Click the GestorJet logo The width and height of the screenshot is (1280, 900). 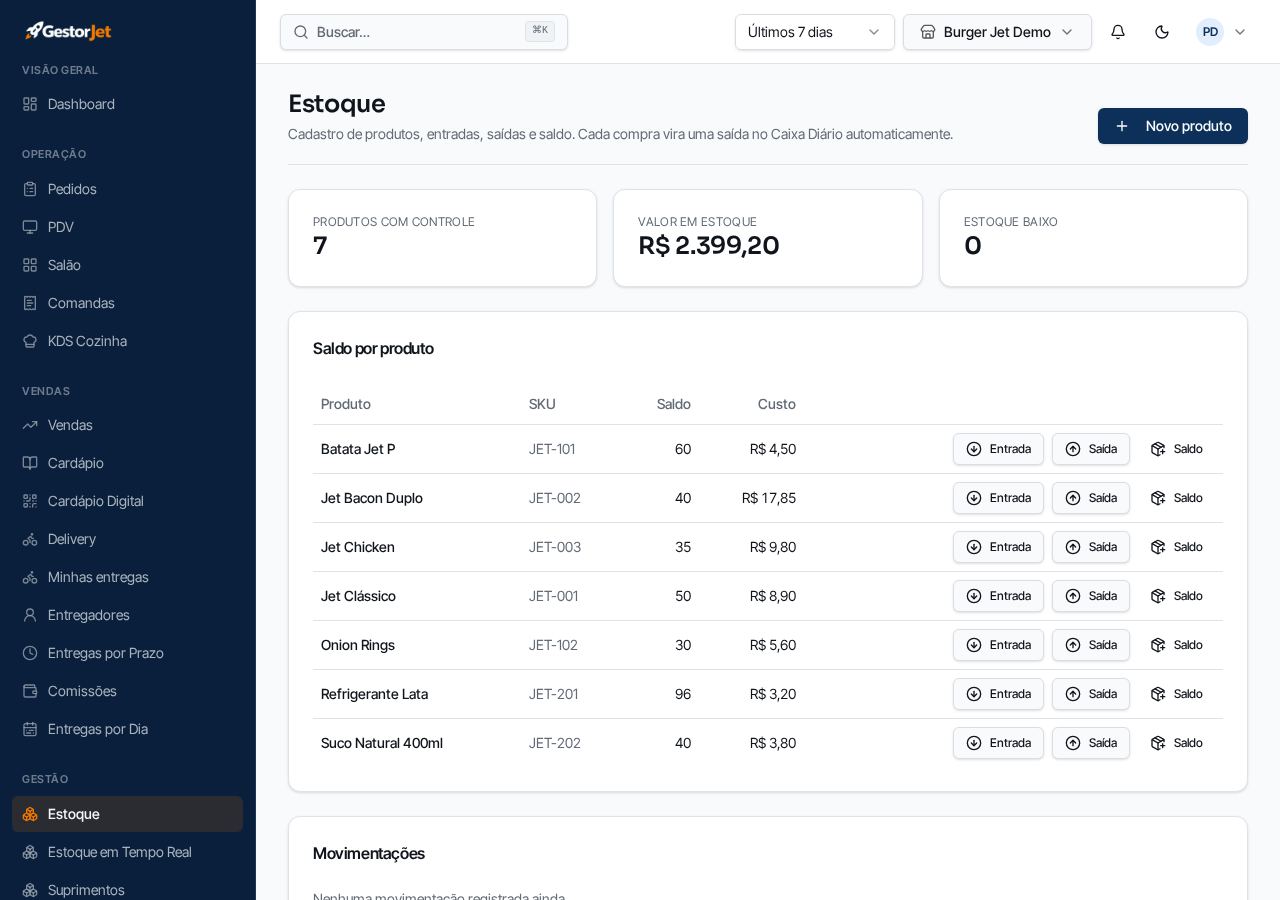point(68,31)
